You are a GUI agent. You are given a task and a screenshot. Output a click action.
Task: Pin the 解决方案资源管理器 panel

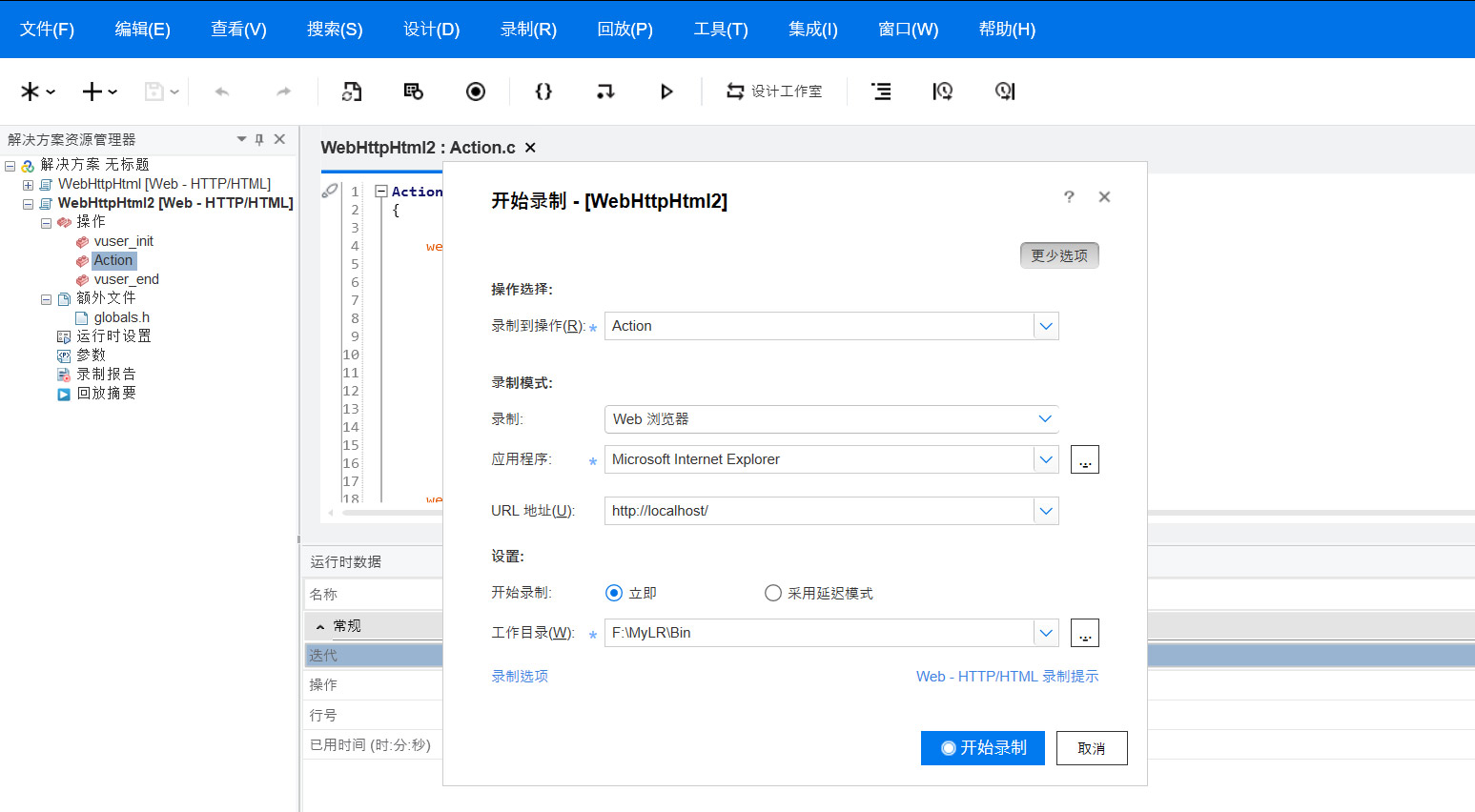pyautogui.click(x=258, y=139)
